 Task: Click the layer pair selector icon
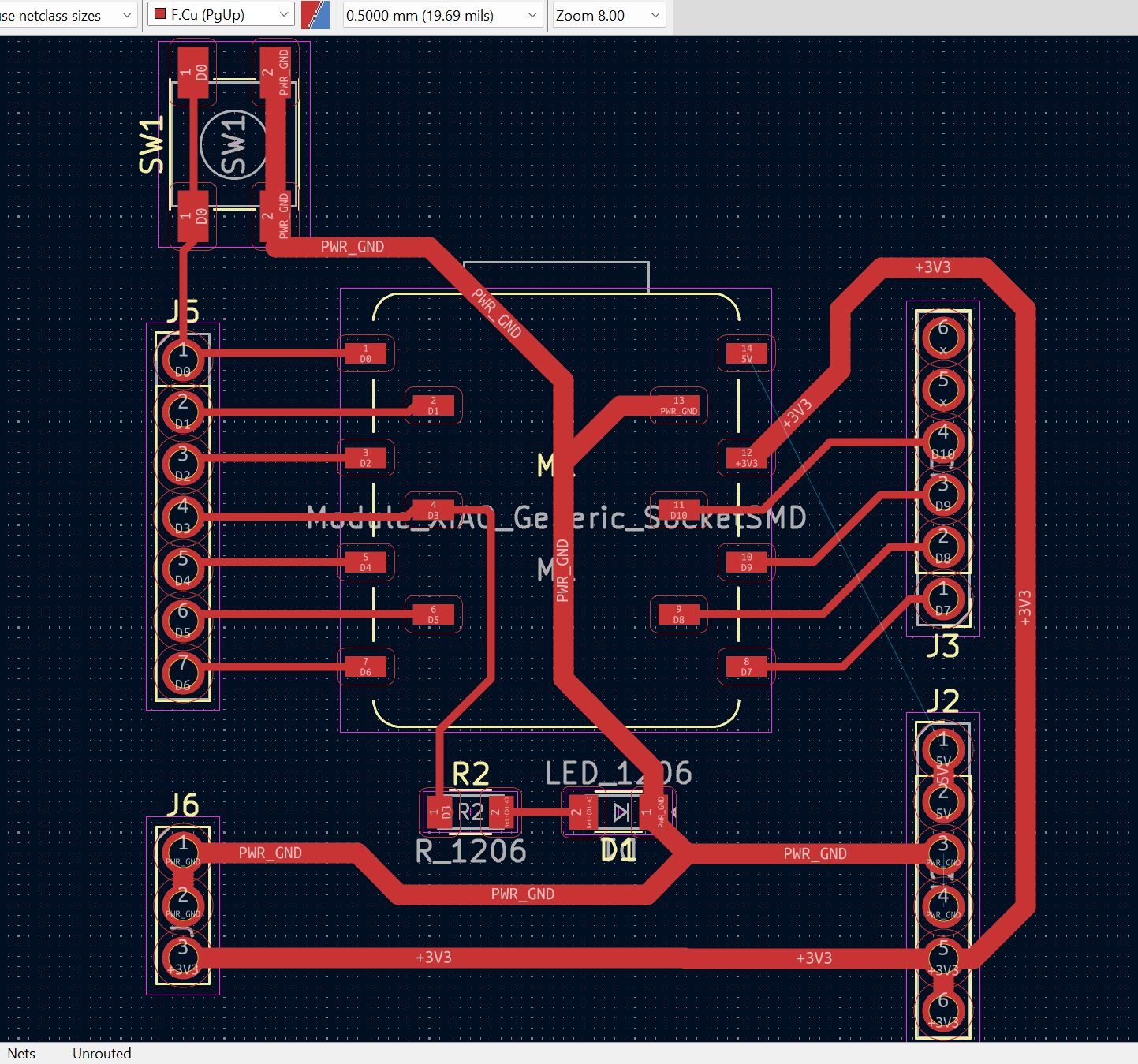(315, 15)
